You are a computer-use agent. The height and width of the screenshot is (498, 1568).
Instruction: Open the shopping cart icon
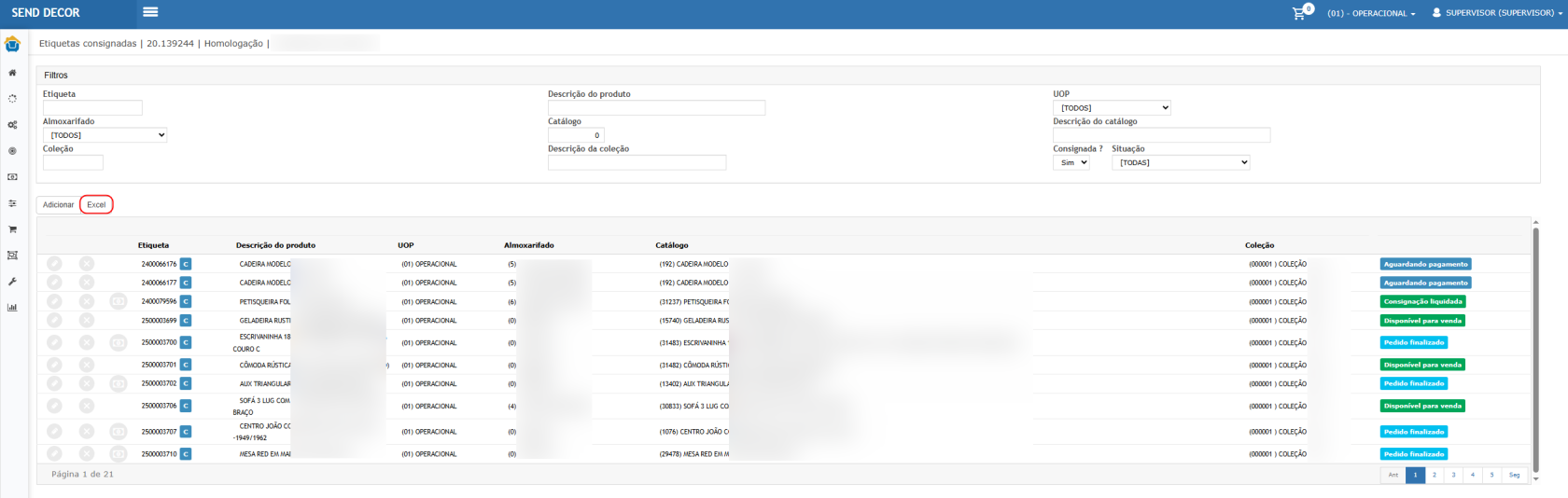click(1298, 13)
